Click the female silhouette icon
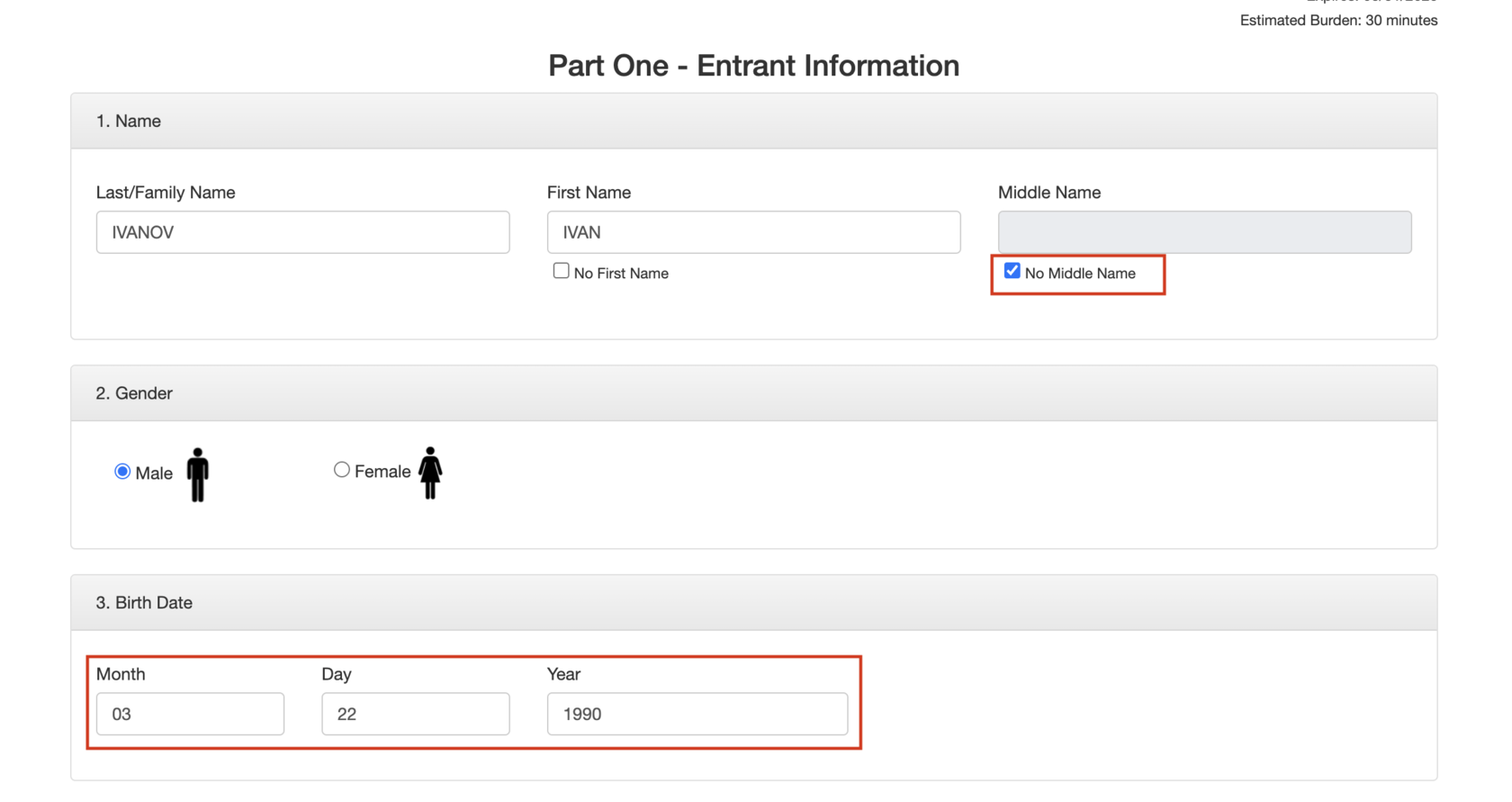The width and height of the screenshot is (1512, 802). [x=430, y=473]
